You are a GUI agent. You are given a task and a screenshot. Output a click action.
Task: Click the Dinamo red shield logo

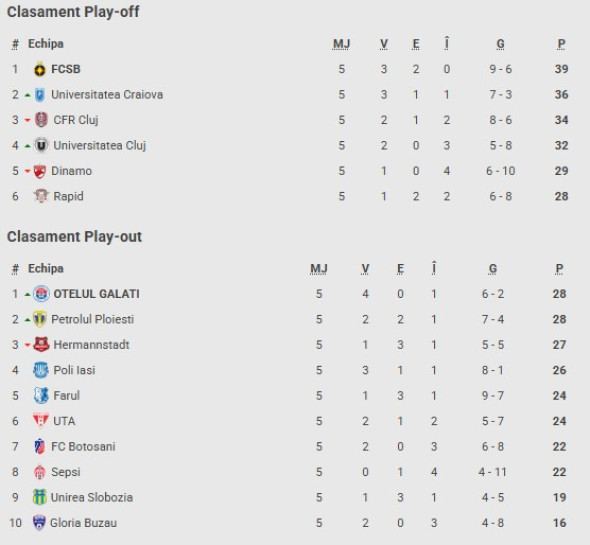pyautogui.click(x=40, y=171)
